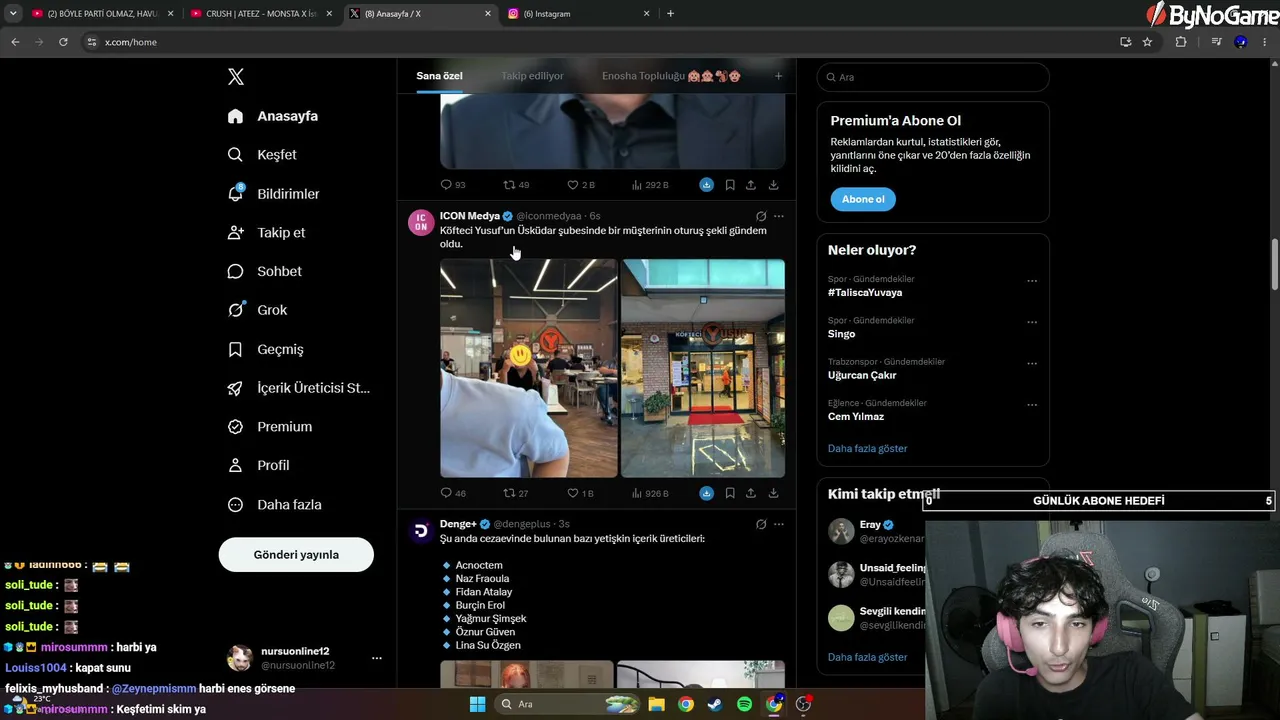
Task: Switch to Takip ediliyor timeline tab
Action: [x=532, y=76]
